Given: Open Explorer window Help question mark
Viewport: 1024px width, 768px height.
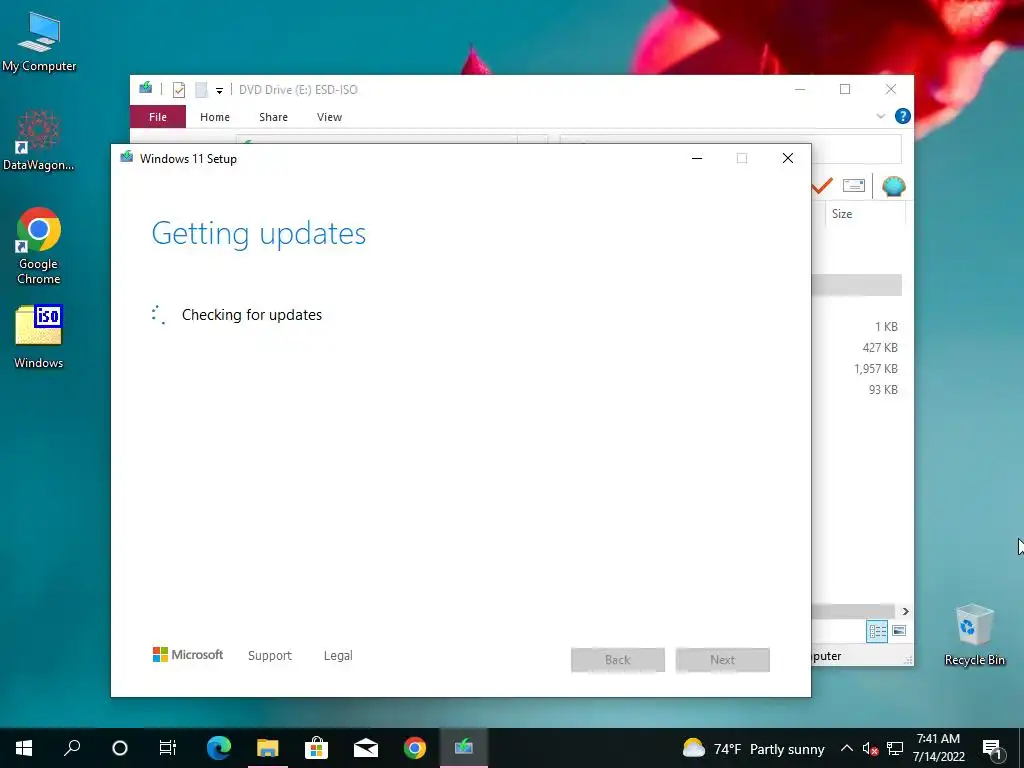Looking at the screenshot, I should (903, 116).
